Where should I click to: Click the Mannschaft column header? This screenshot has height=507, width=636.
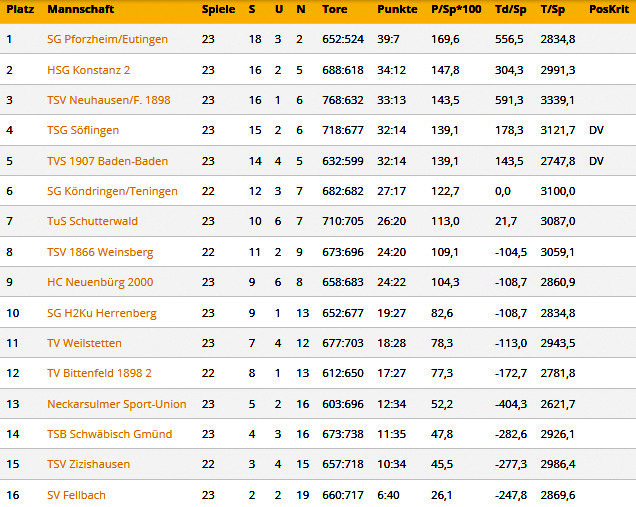(81, 9)
